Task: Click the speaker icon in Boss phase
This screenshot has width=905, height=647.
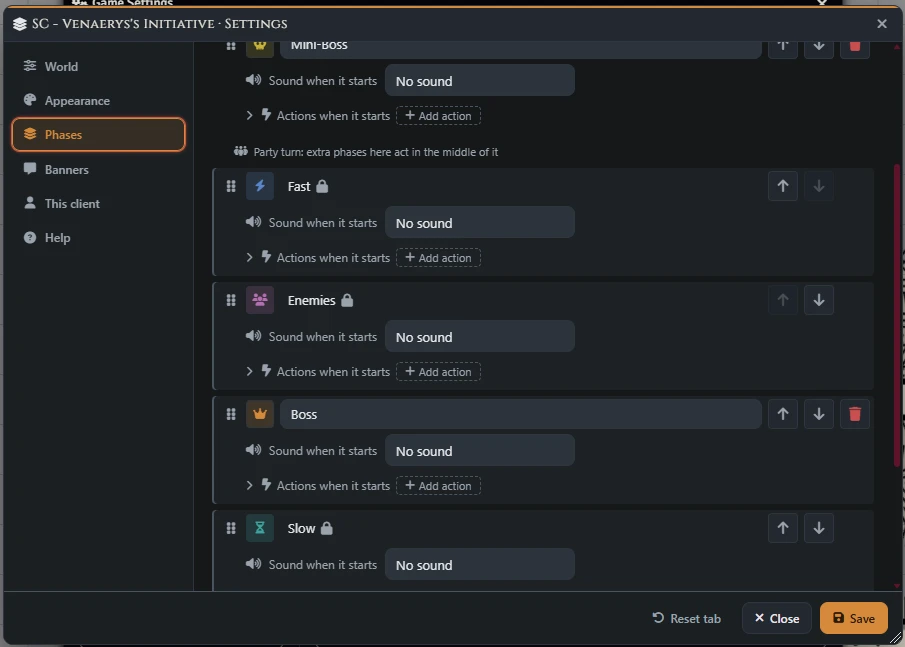Action: click(253, 450)
